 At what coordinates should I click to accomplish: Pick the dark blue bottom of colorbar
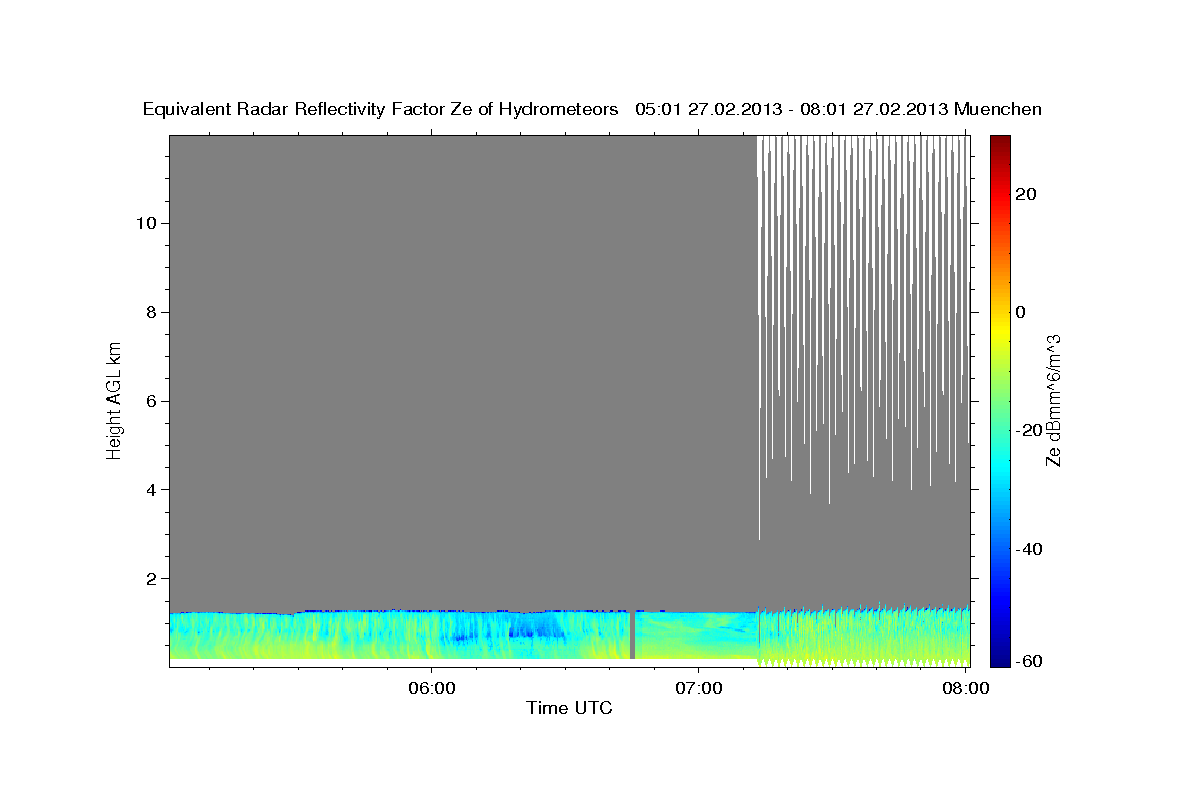point(1000,658)
